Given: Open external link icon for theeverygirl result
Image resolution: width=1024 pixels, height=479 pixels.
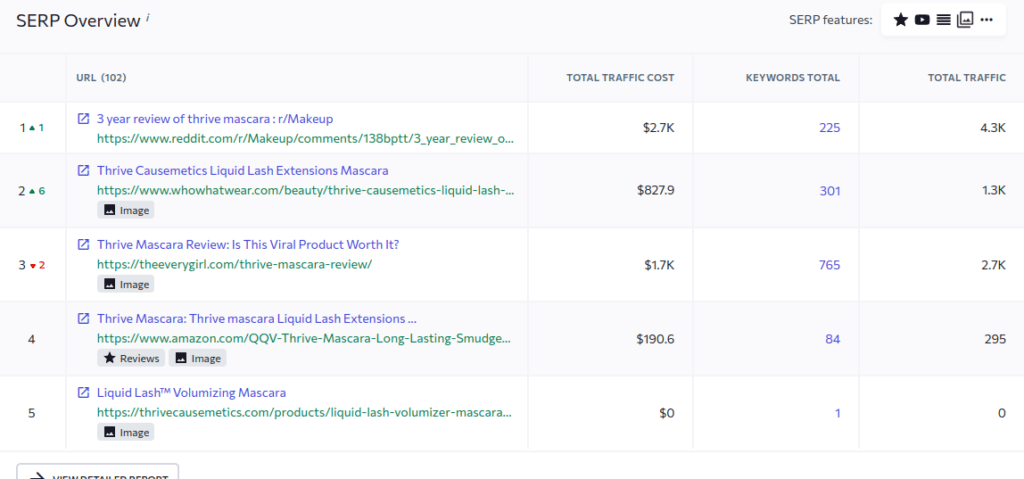Looking at the screenshot, I should click(x=84, y=244).
